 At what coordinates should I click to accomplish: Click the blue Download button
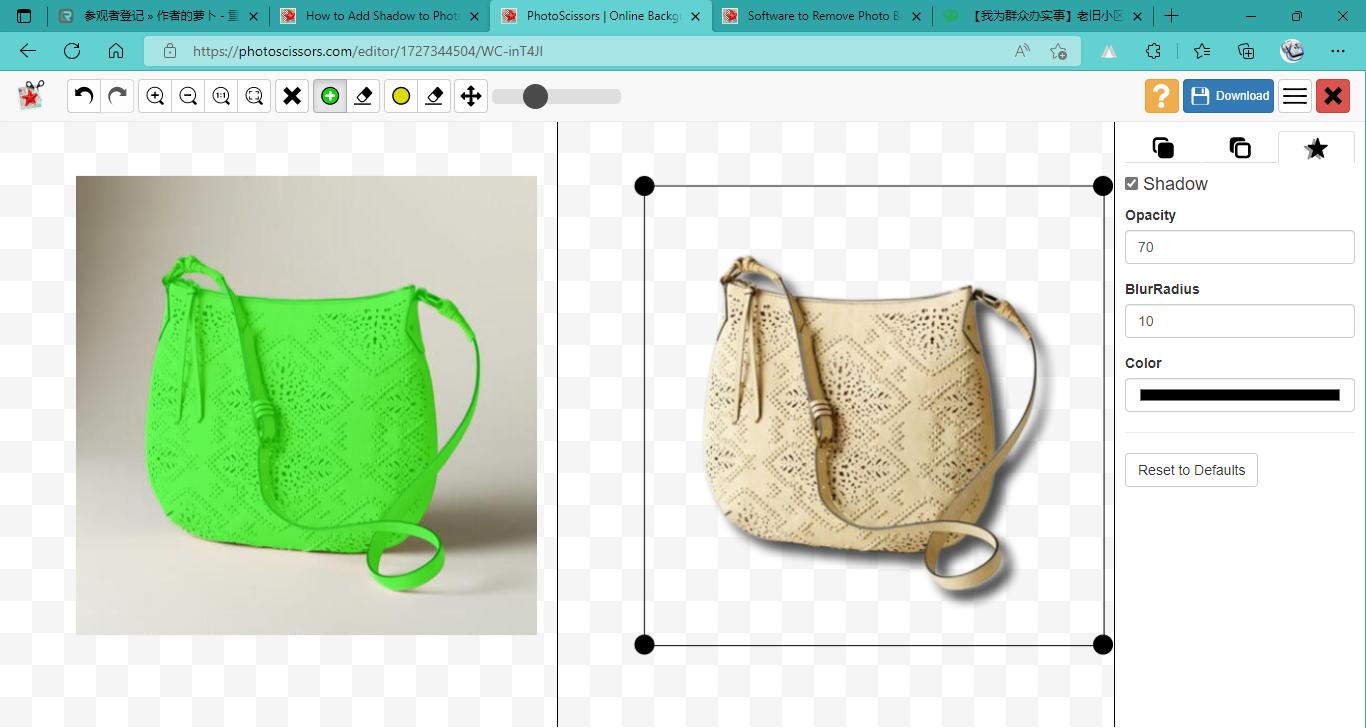(1228, 96)
